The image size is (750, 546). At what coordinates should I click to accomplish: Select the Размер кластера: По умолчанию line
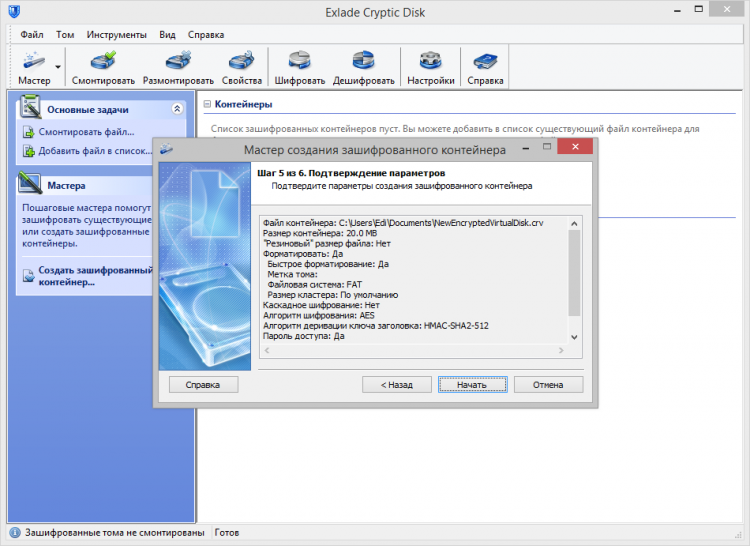(x=332, y=295)
